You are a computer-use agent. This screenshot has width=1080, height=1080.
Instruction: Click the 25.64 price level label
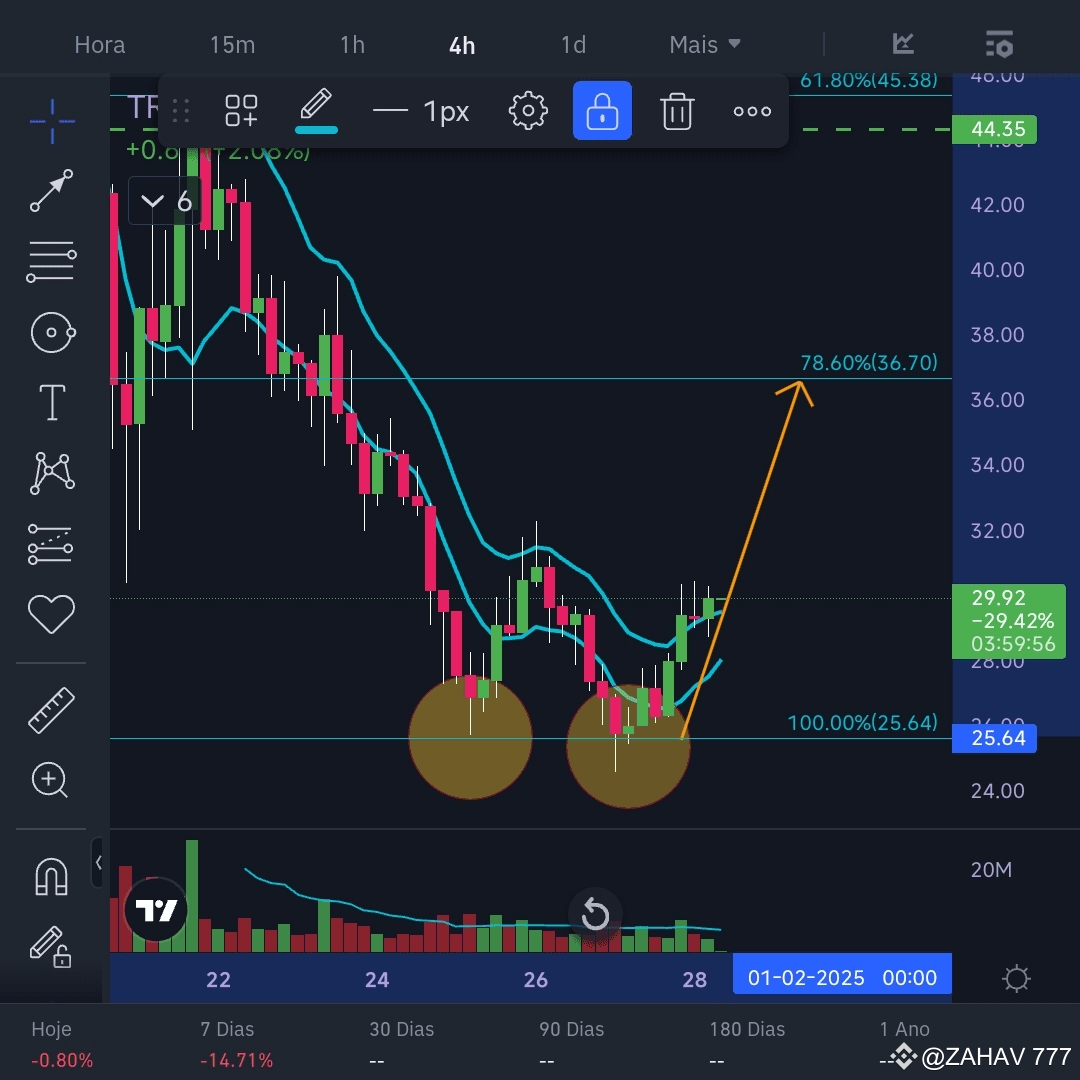pyautogui.click(x=994, y=738)
